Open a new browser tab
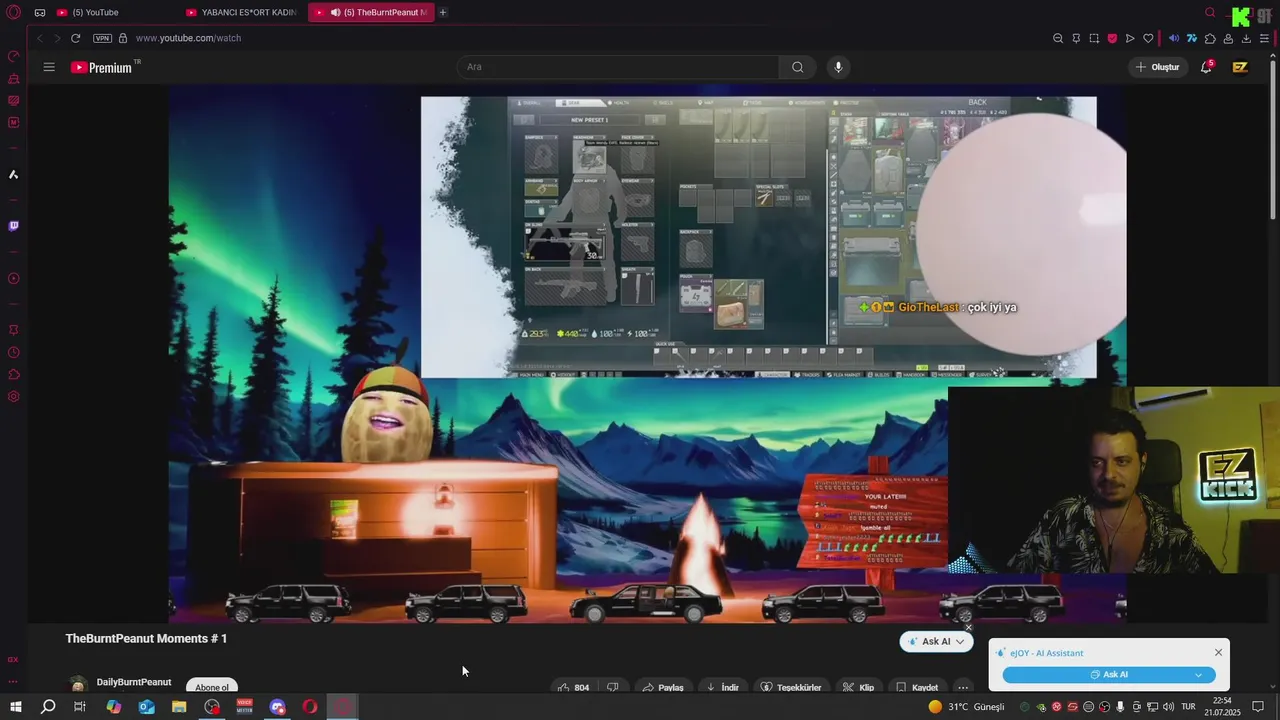The width and height of the screenshot is (1280, 720). pyautogui.click(x=443, y=12)
